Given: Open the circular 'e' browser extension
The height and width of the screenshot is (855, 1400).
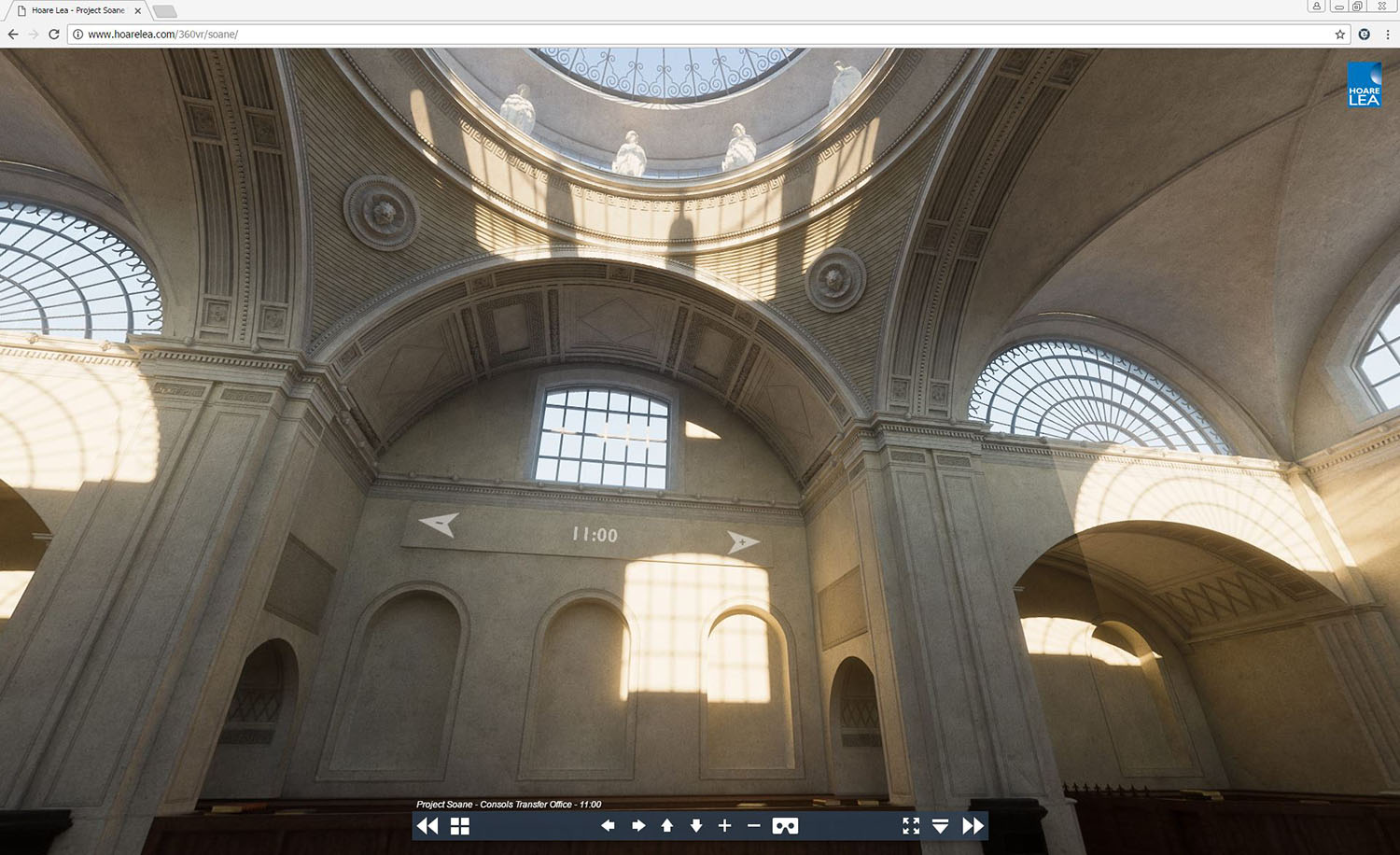Looking at the screenshot, I should click(1365, 35).
